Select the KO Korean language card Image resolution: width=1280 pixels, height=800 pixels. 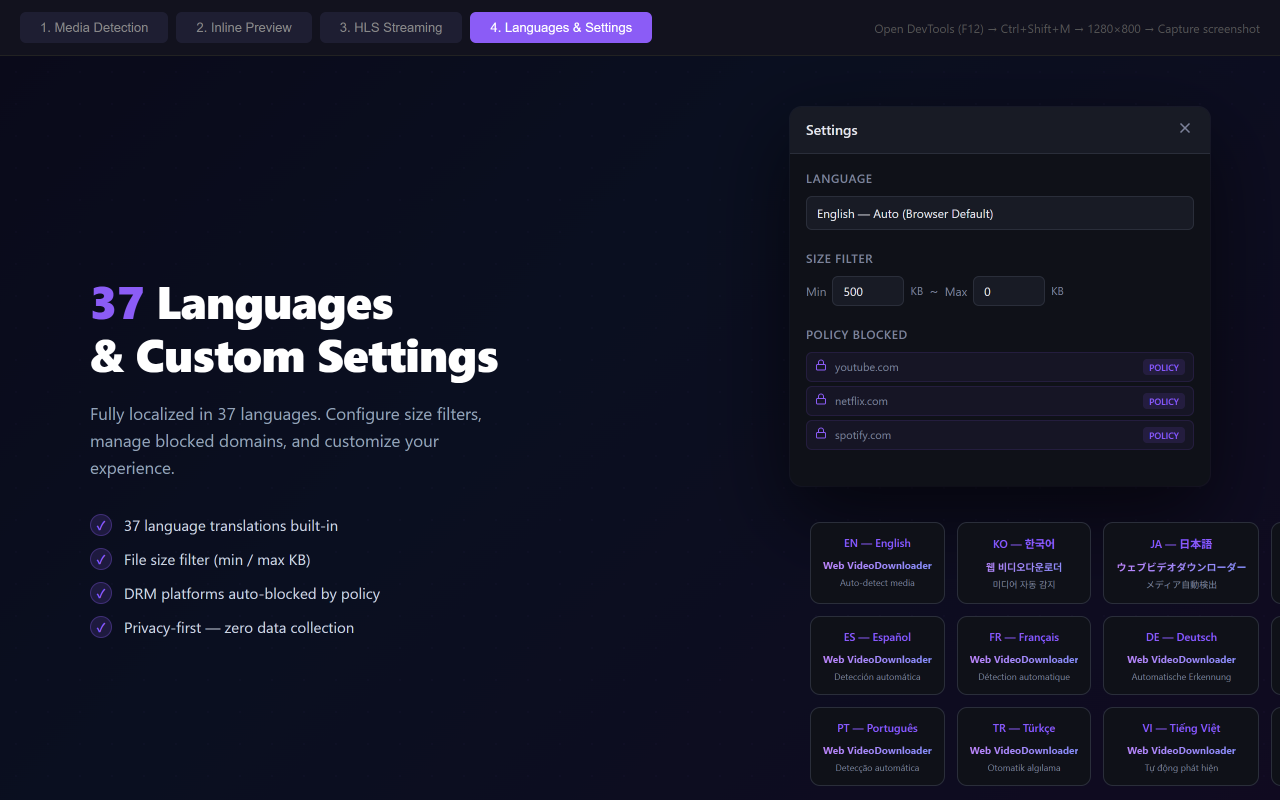(1024, 563)
